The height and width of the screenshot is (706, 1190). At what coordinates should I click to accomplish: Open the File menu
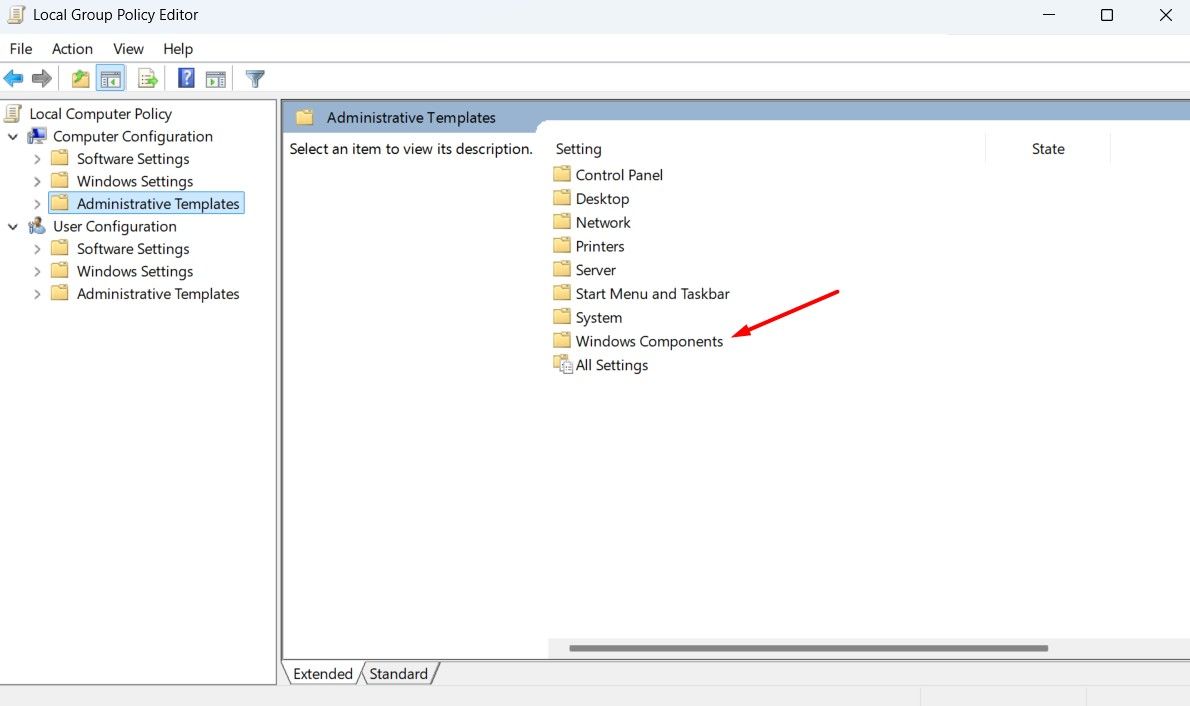click(x=20, y=49)
